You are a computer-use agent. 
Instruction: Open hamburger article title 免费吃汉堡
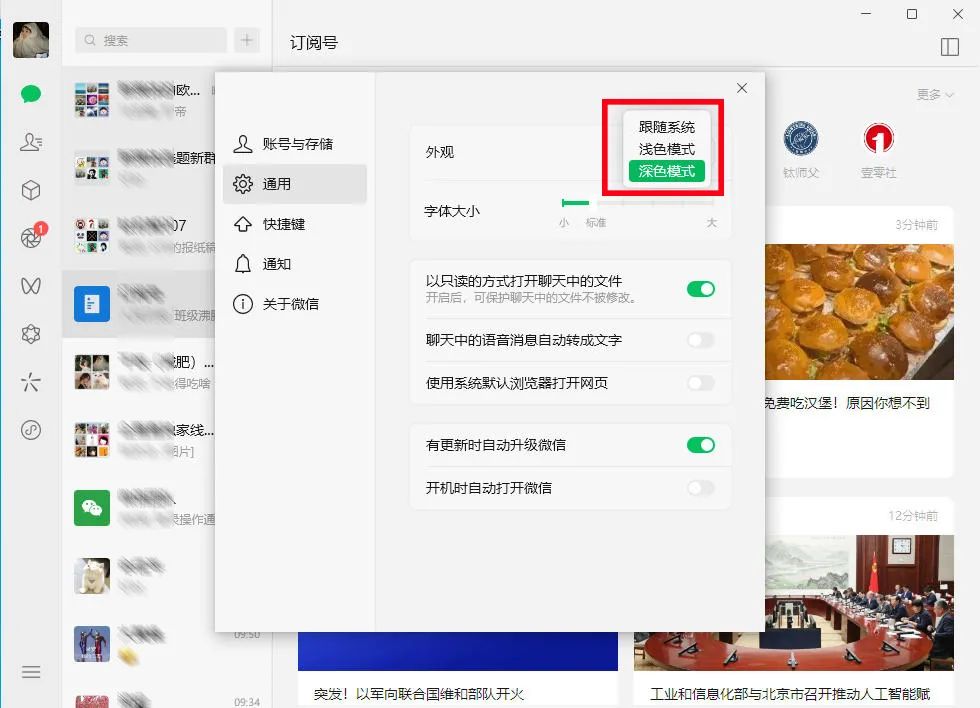pos(848,403)
